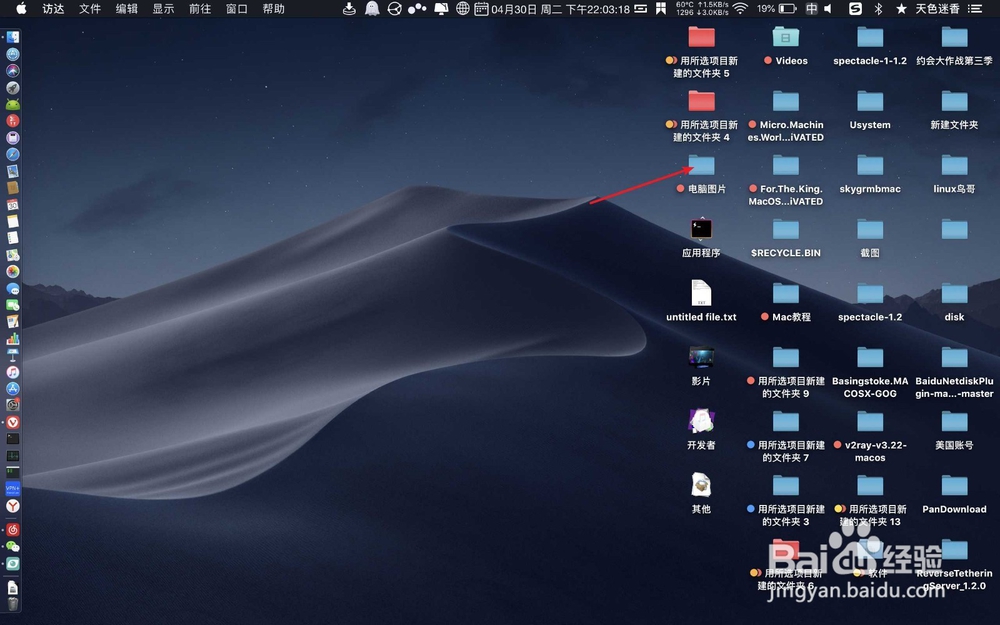
Task: Select the 电脑图片 folder on desktop
Action: pos(701,173)
